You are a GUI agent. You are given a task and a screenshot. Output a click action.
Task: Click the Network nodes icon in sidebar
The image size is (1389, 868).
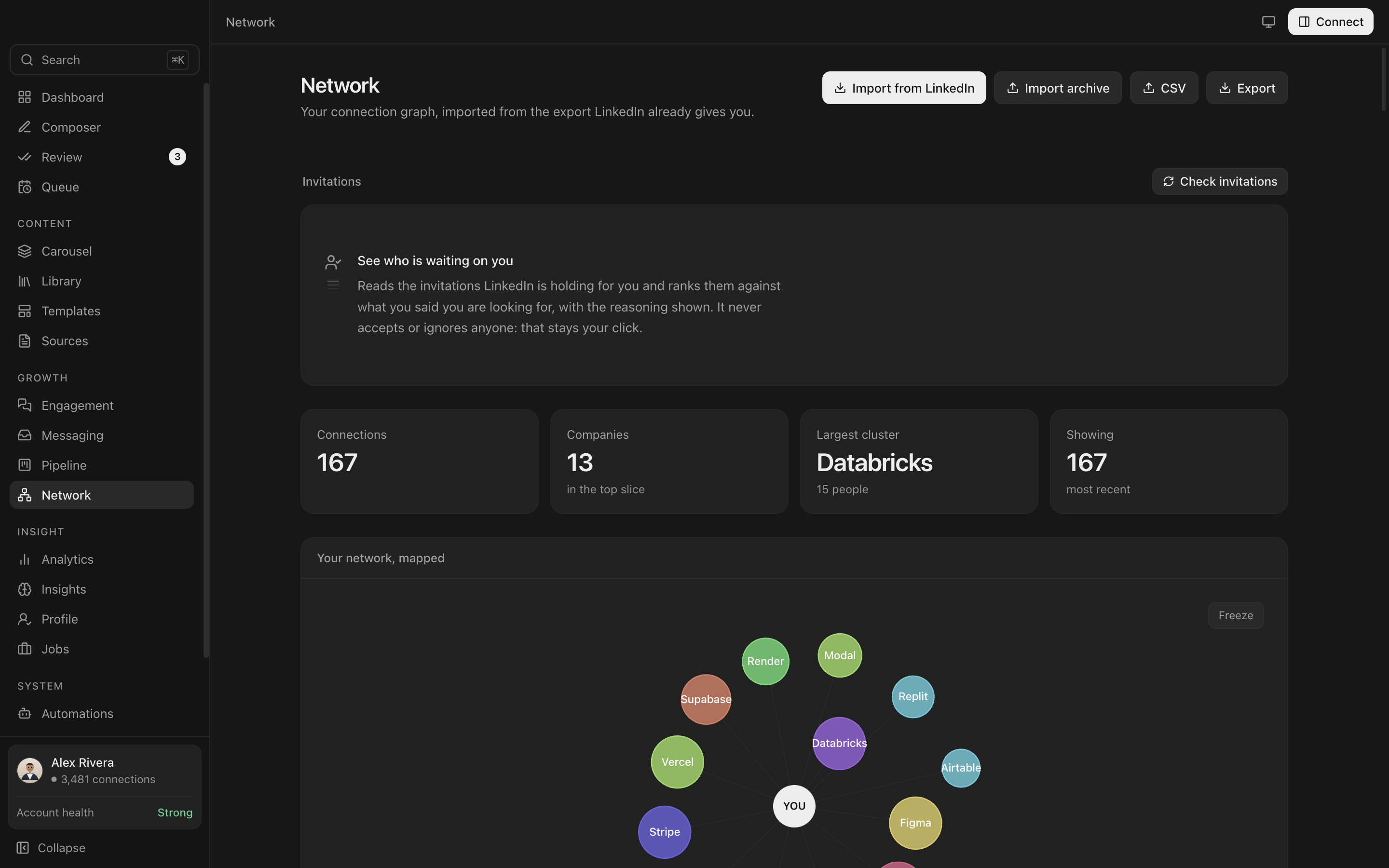24,495
